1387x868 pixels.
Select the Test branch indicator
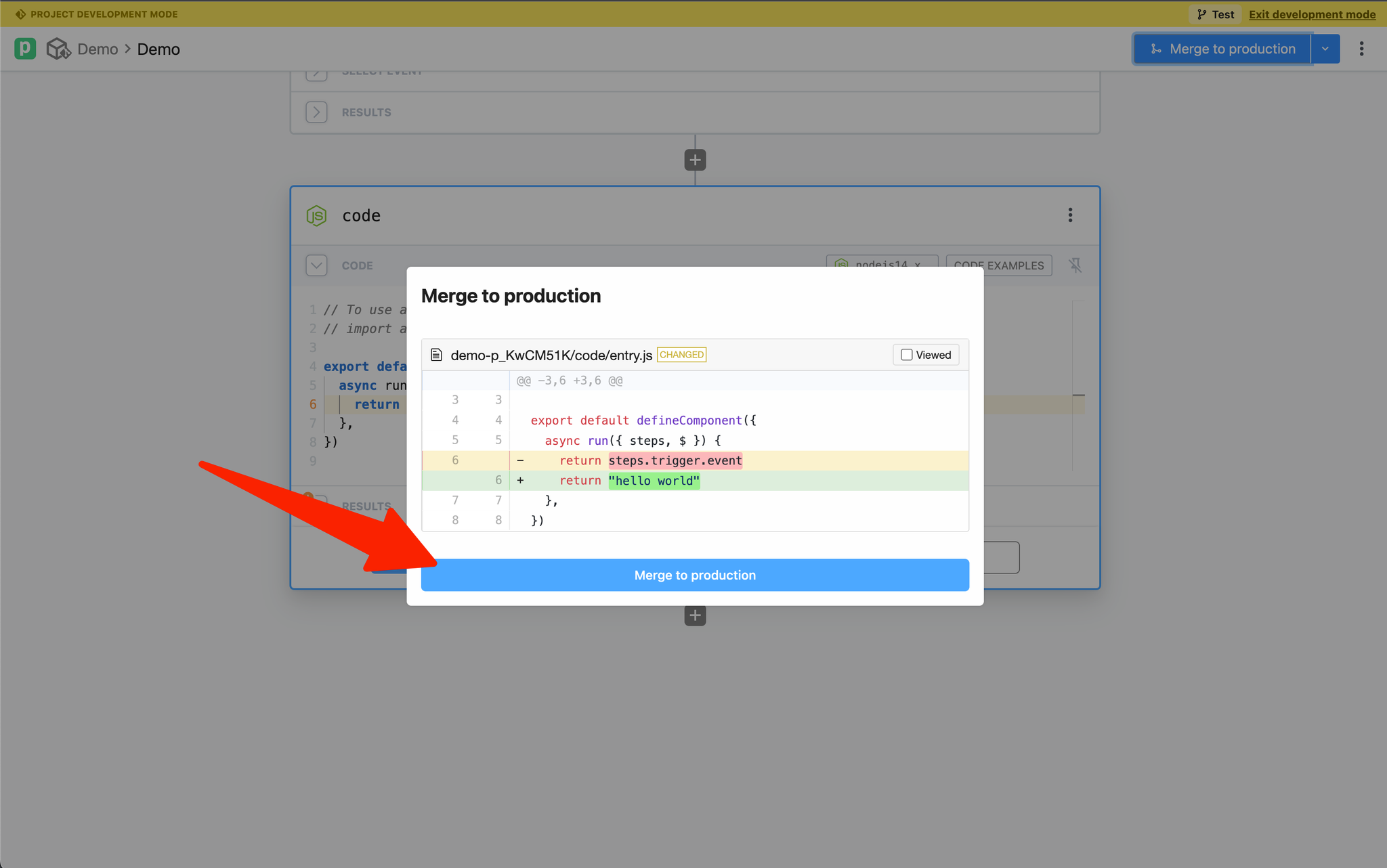pos(1216,14)
